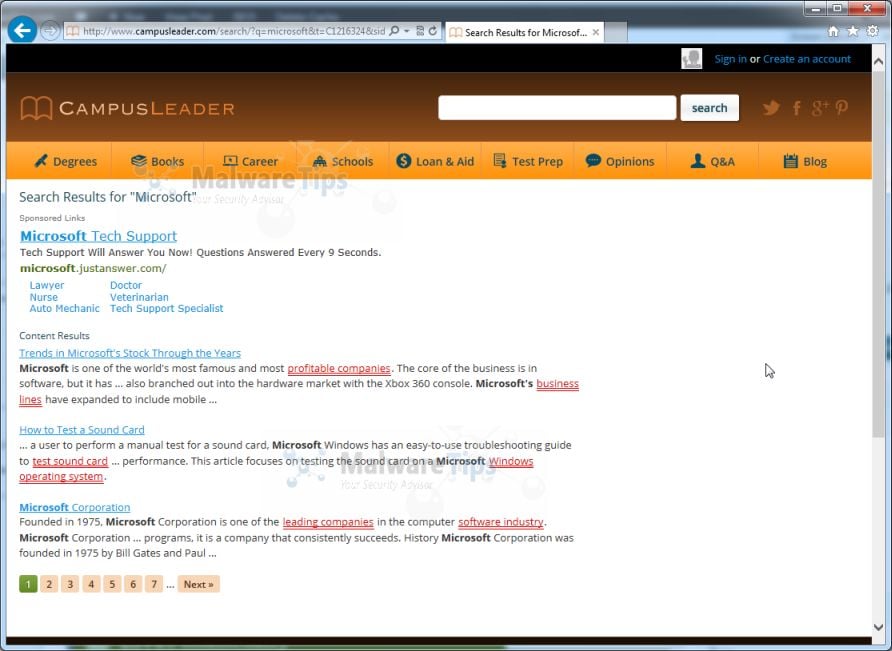The height and width of the screenshot is (651, 892).
Task: Click into the site search input field
Action: 557,108
